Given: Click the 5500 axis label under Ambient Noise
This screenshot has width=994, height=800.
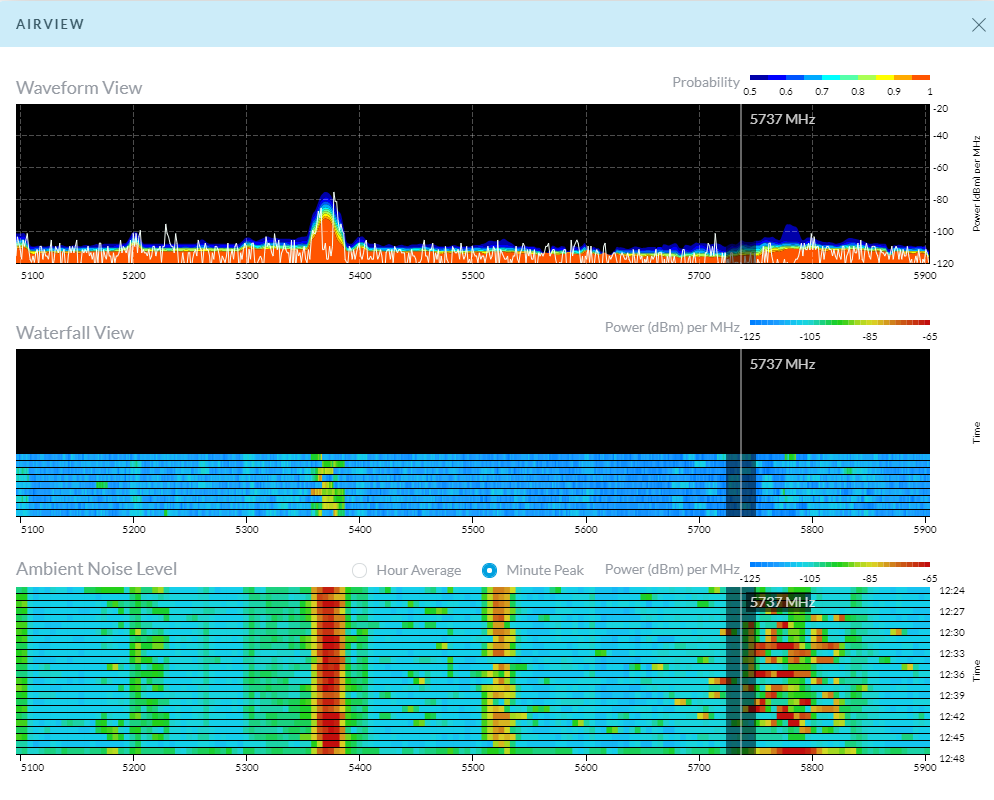Looking at the screenshot, I should click(x=473, y=768).
